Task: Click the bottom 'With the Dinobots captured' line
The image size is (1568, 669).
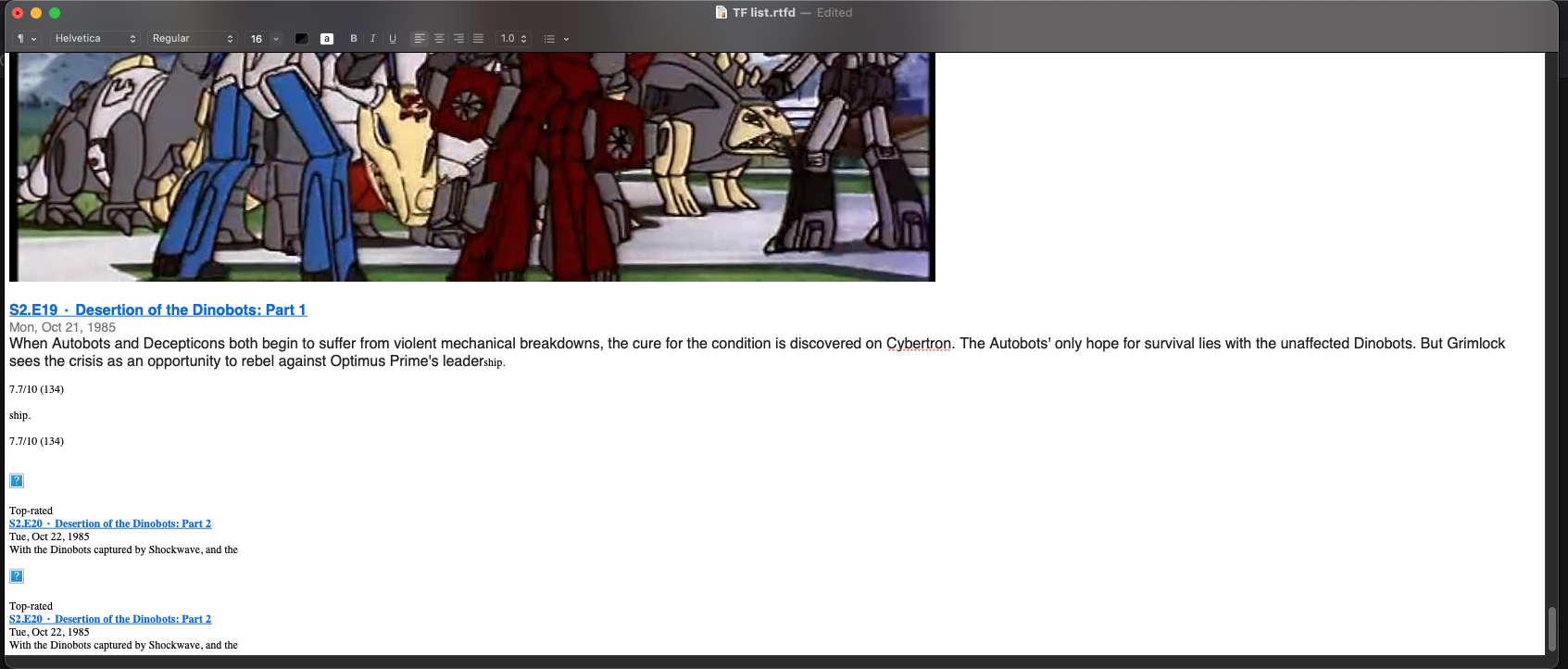Action: [123, 645]
